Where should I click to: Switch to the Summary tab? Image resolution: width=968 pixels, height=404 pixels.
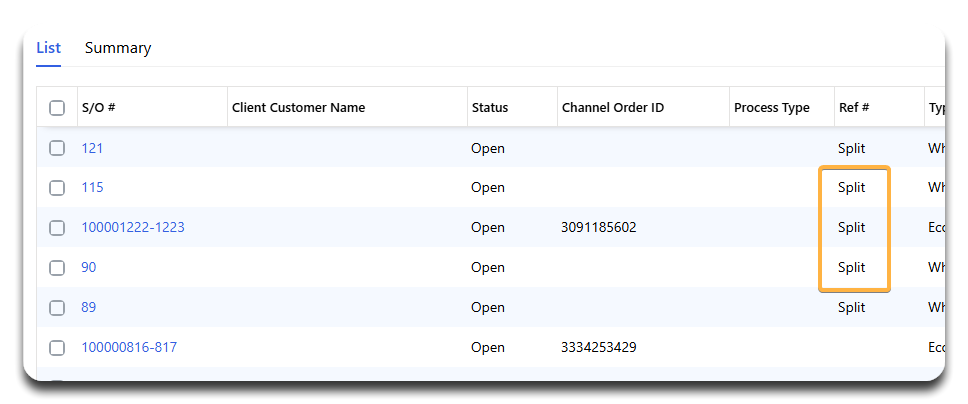(x=118, y=48)
